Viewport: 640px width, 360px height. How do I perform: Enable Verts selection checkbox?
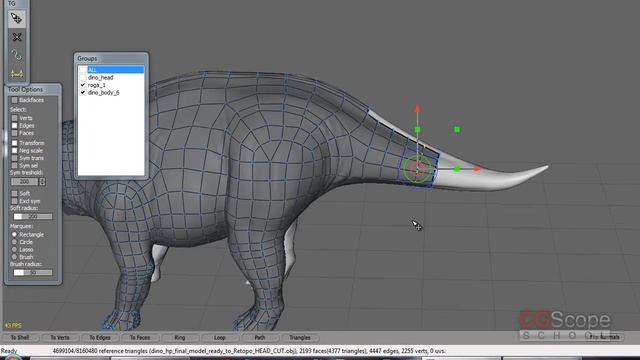pyautogui.click(x=15, y=118)
